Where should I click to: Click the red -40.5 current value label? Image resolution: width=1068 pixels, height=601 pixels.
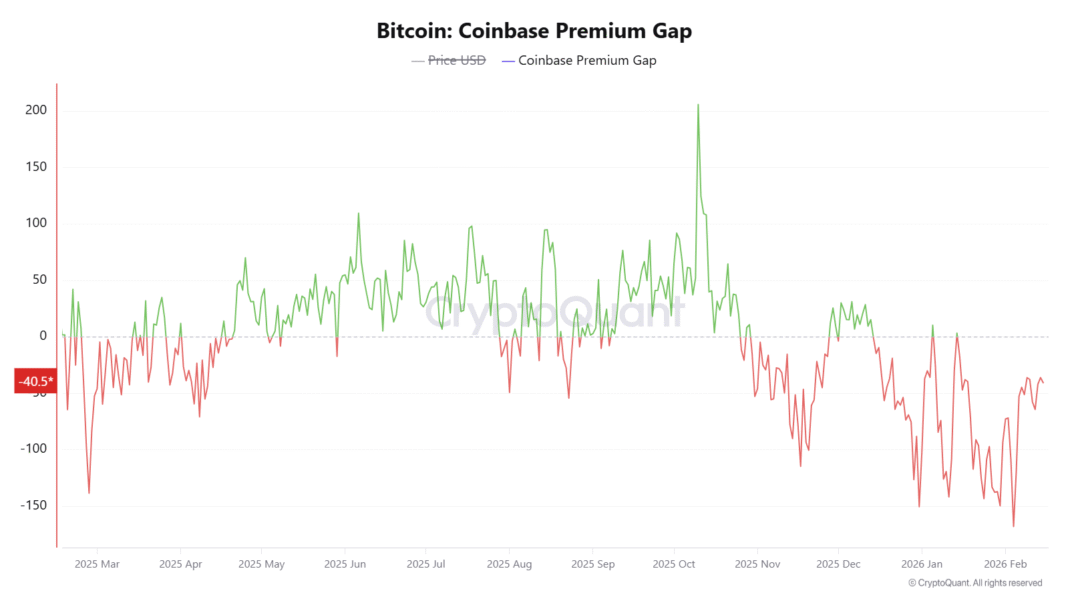[x=35, y=381]
